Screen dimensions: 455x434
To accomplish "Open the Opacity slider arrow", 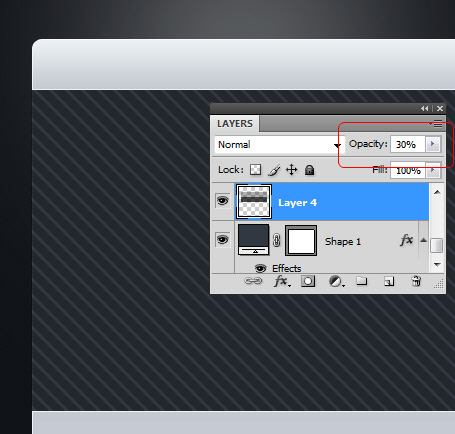I will point(433,144).
